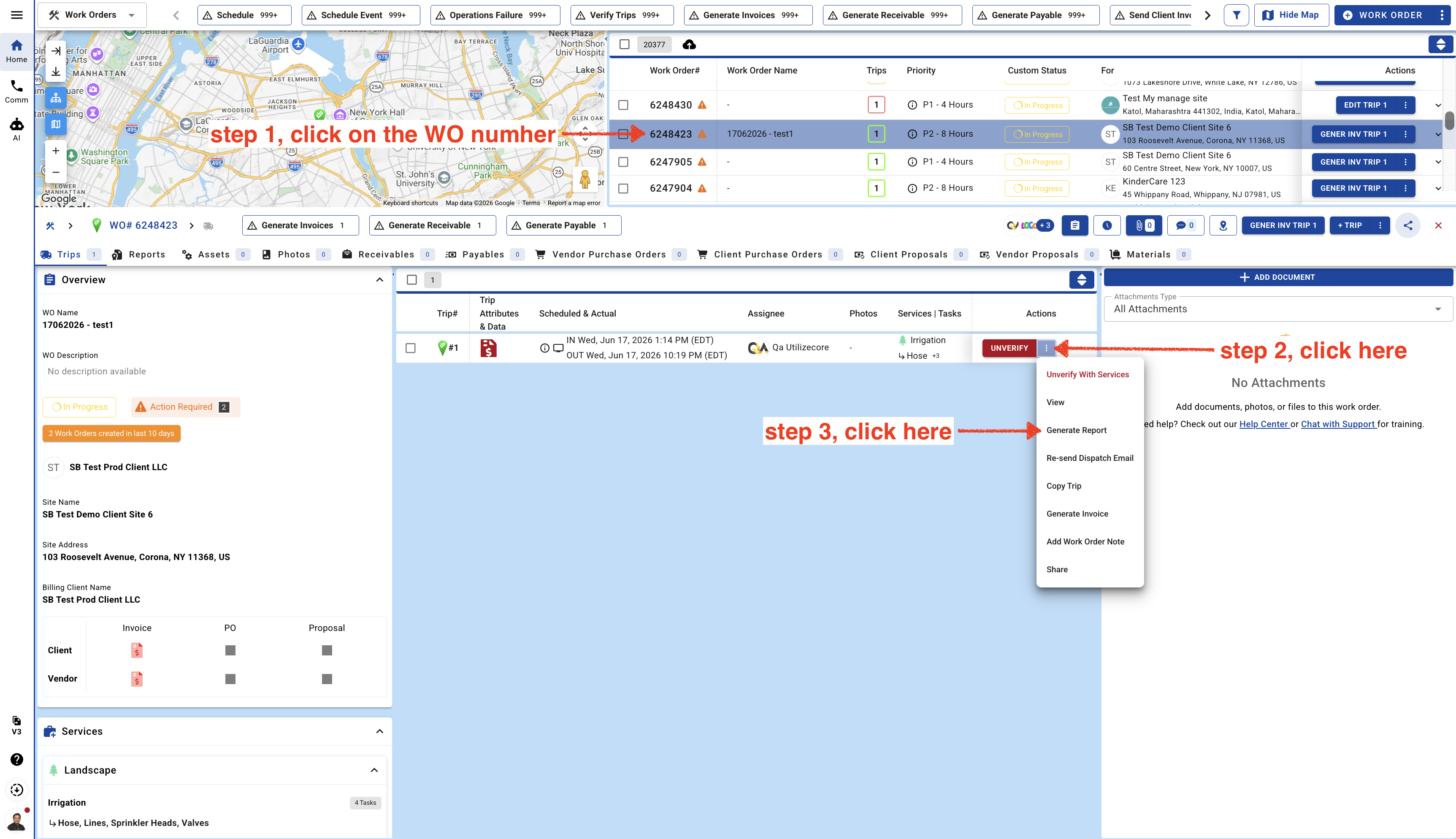Collapse the Services section
The width and height of the screenshot is (1456, 839).
click(x=379, y=731)
